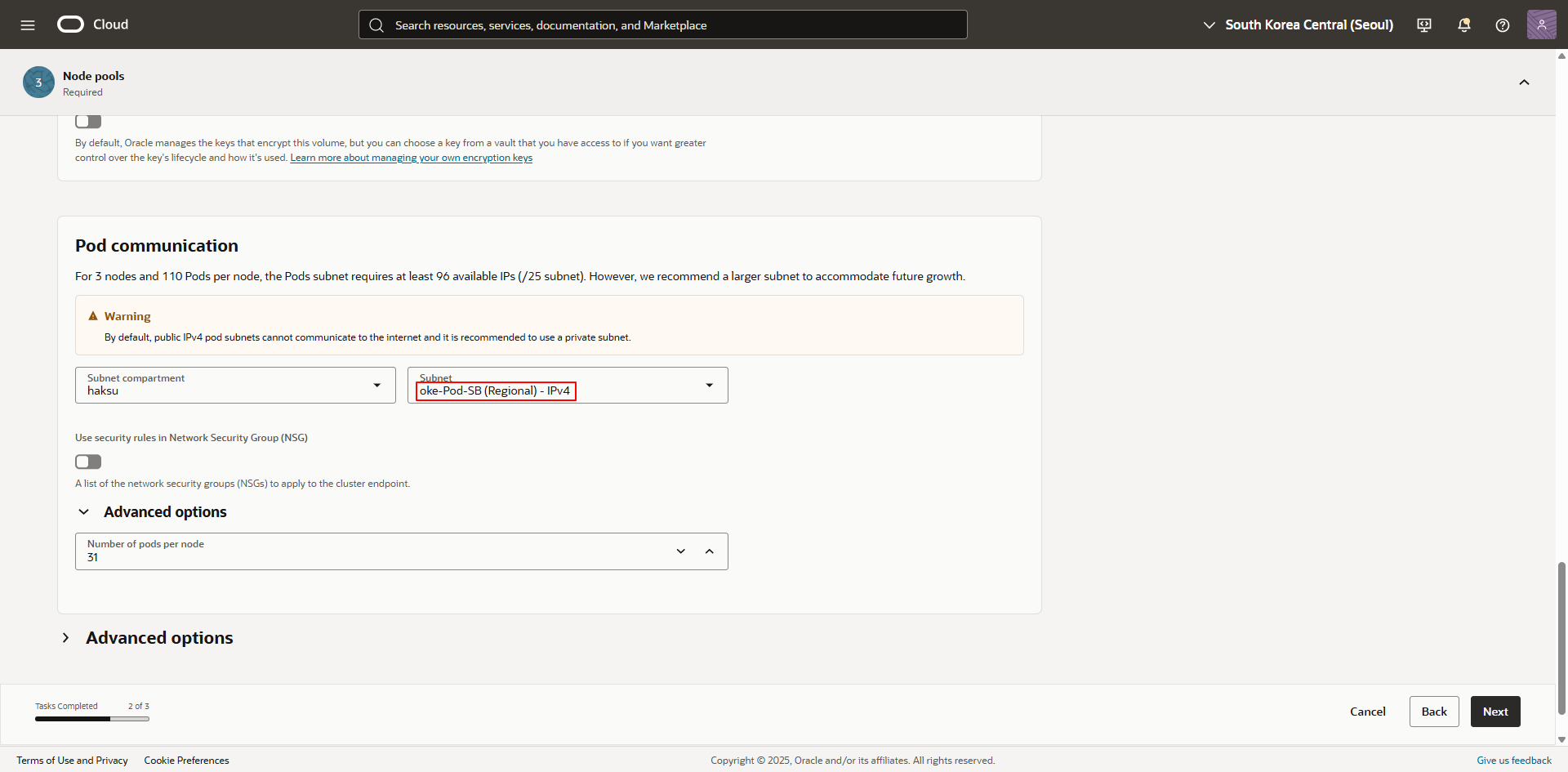Open the user profile avatar menu
Screen dimensions: 1568x772
coord(1541,25)
